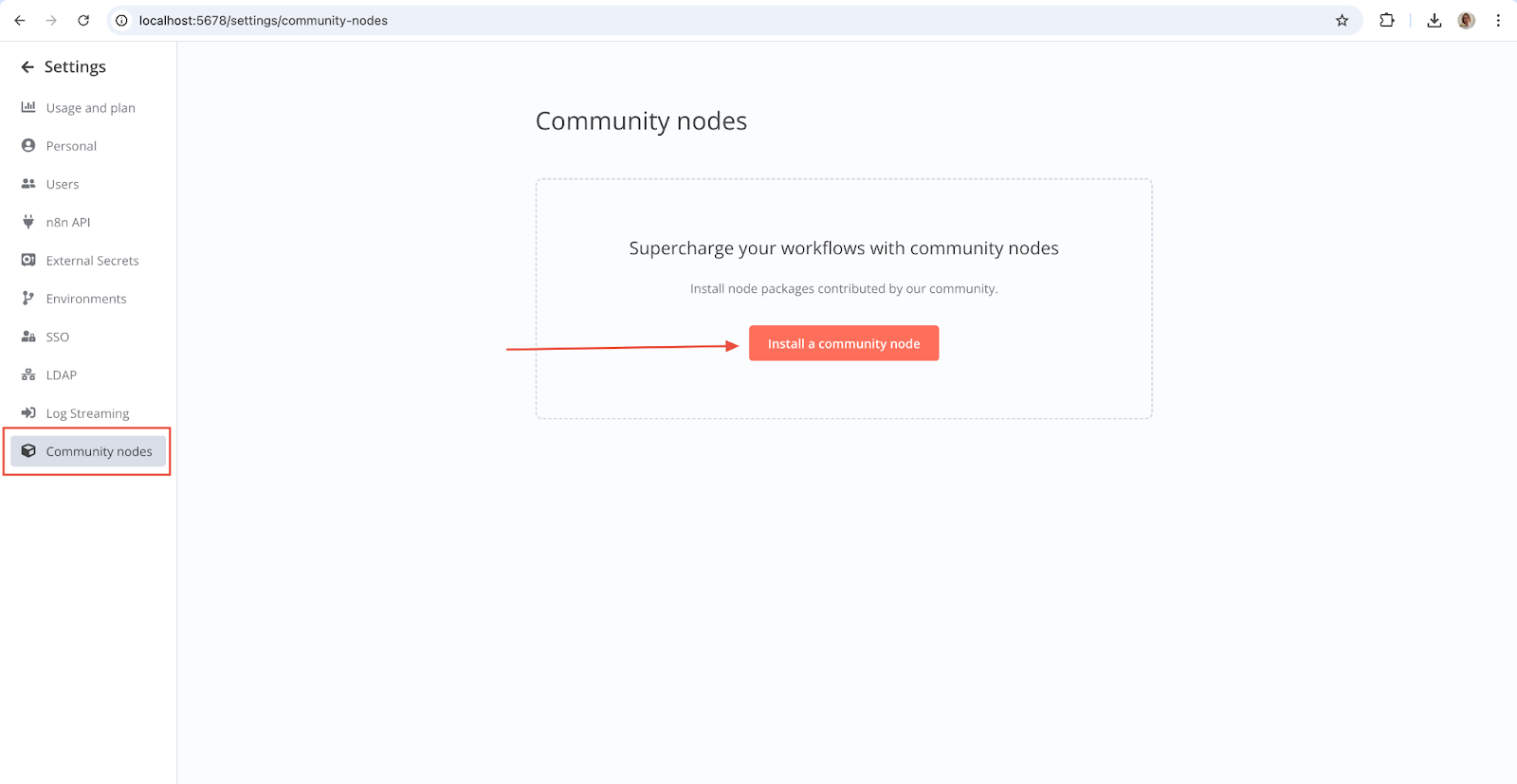Open the LDAP settings page

click(x=88, y=374)
